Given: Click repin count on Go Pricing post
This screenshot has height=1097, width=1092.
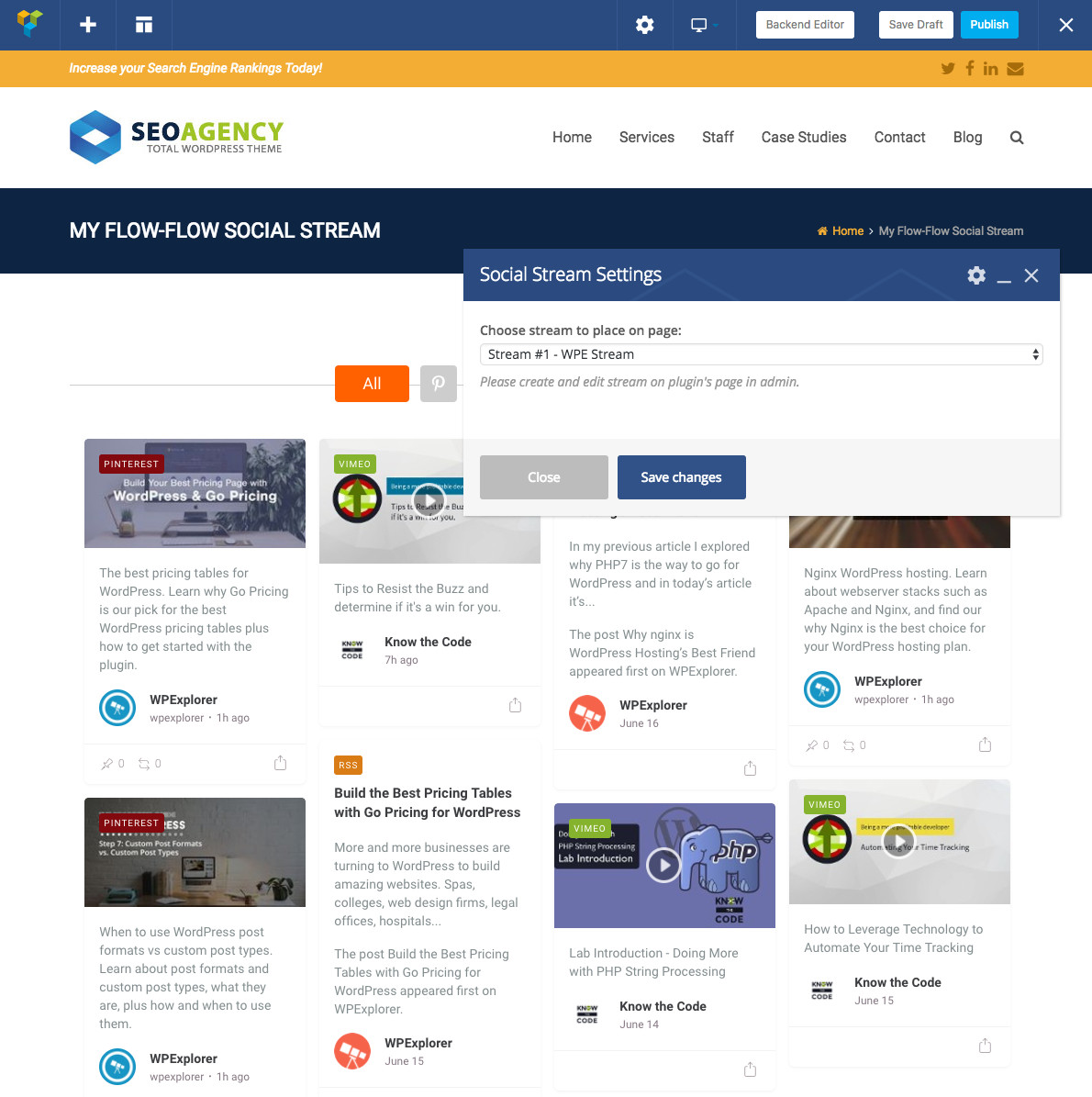Looking at the screenshot, I should (150, 763).
